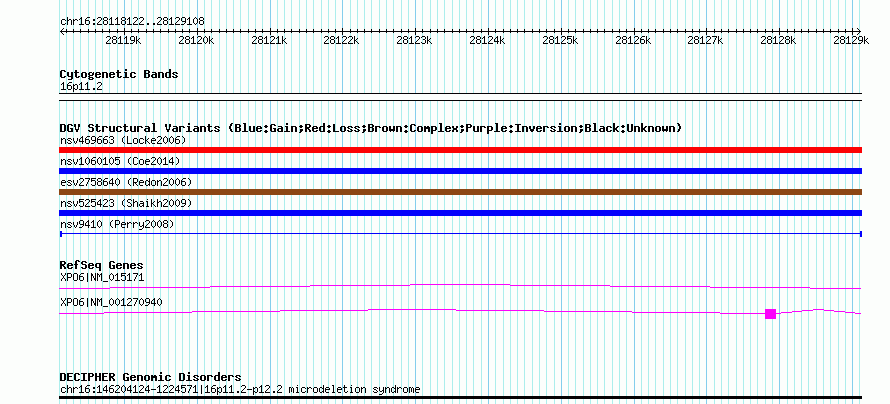This screenshot has width=890, height=404.
Task: Click the XPO6|NM_001270940 transcript label
Action: click(x=111, y=302)
